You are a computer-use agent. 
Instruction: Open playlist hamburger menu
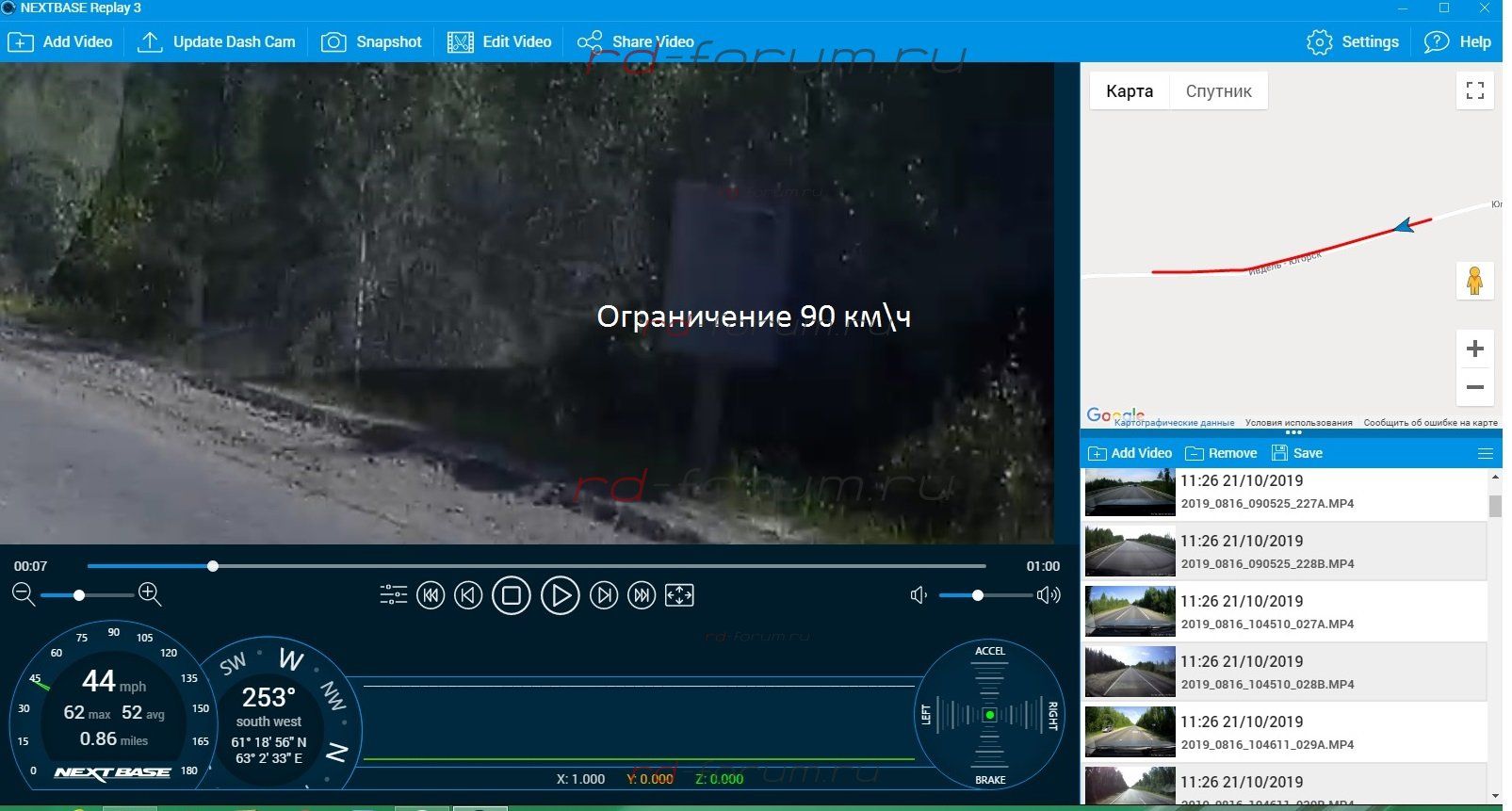click(x=1486, y=454)
